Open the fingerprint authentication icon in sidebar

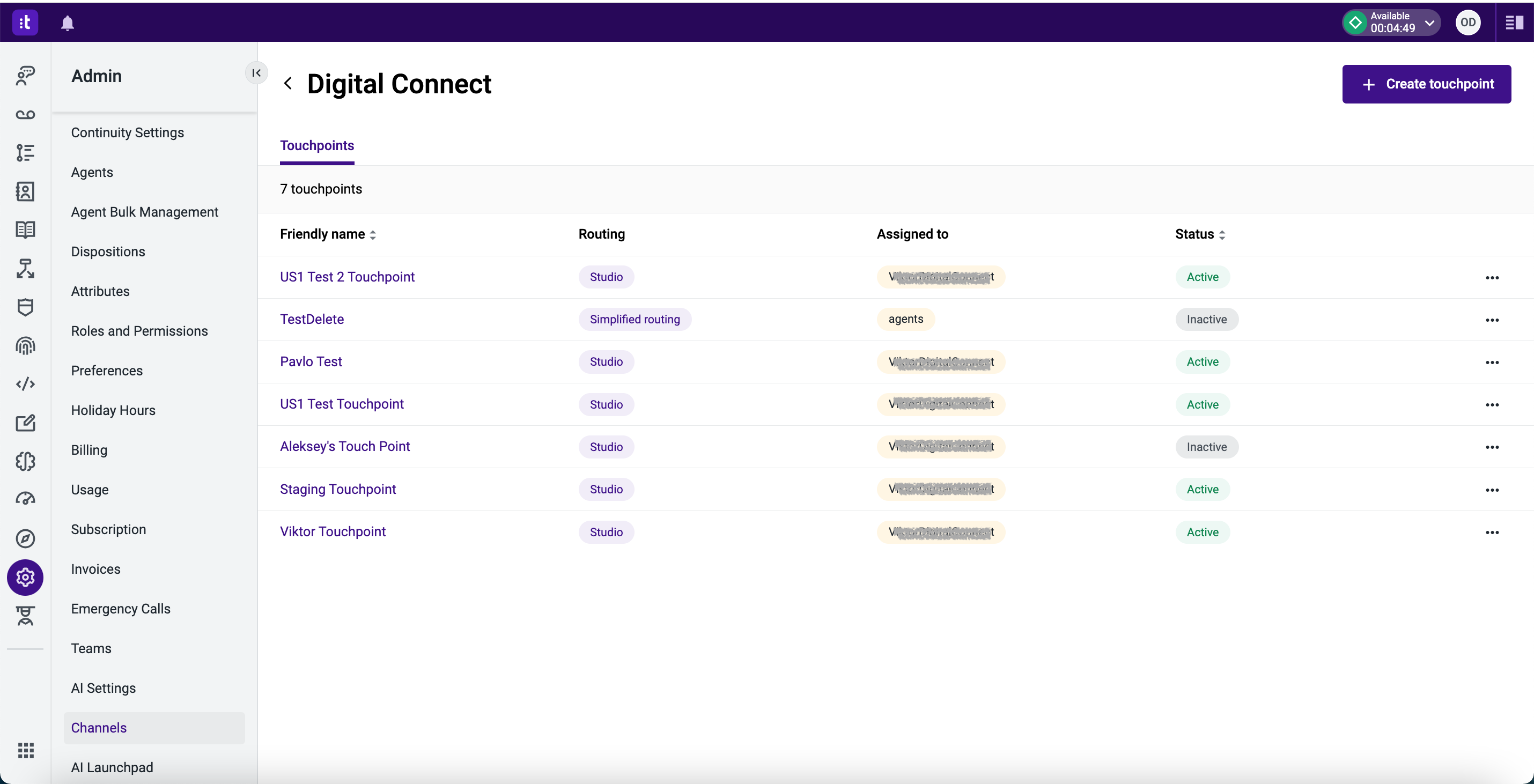(25, 346)
